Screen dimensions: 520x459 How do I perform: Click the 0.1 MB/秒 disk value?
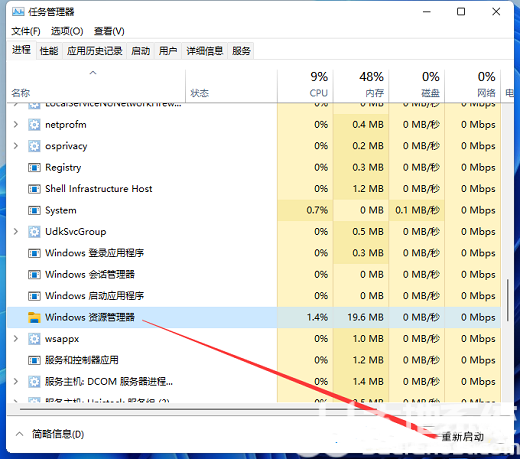point(417,210)
